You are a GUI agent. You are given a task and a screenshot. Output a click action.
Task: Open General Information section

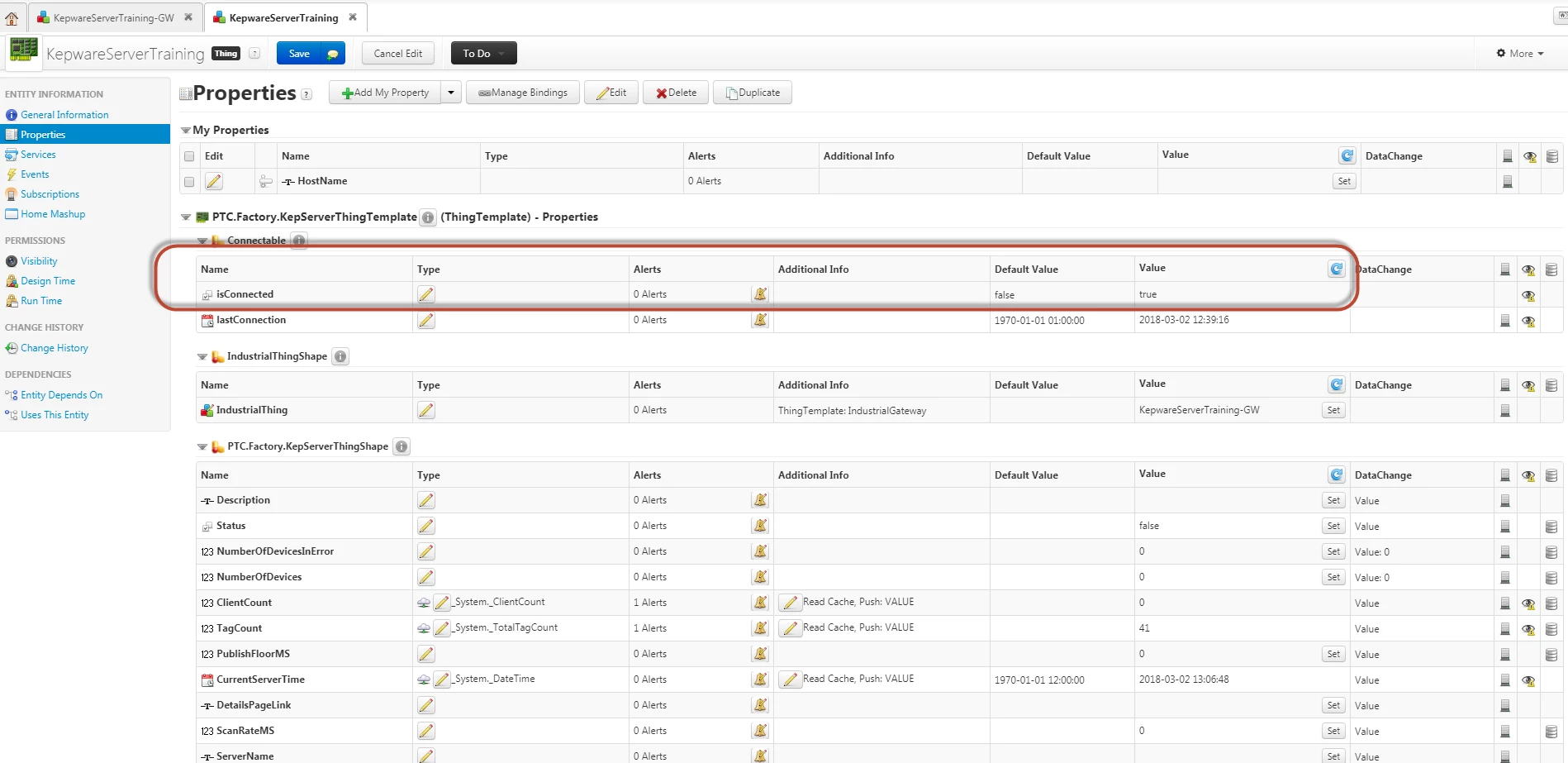coord(64,115)
